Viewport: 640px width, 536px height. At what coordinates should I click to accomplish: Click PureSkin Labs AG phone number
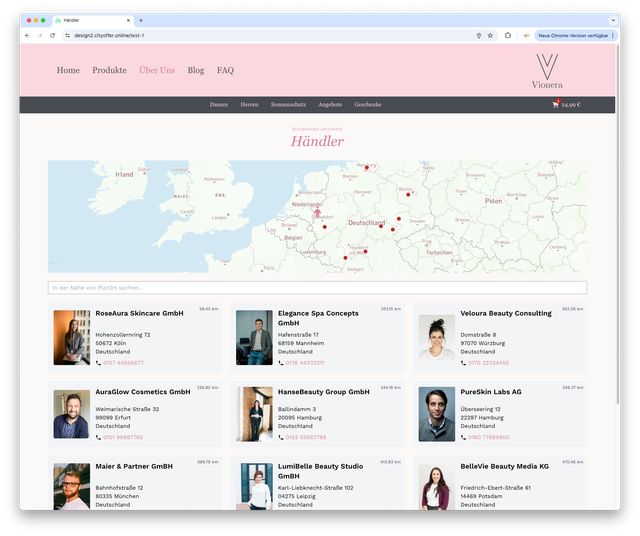point(488,437)
